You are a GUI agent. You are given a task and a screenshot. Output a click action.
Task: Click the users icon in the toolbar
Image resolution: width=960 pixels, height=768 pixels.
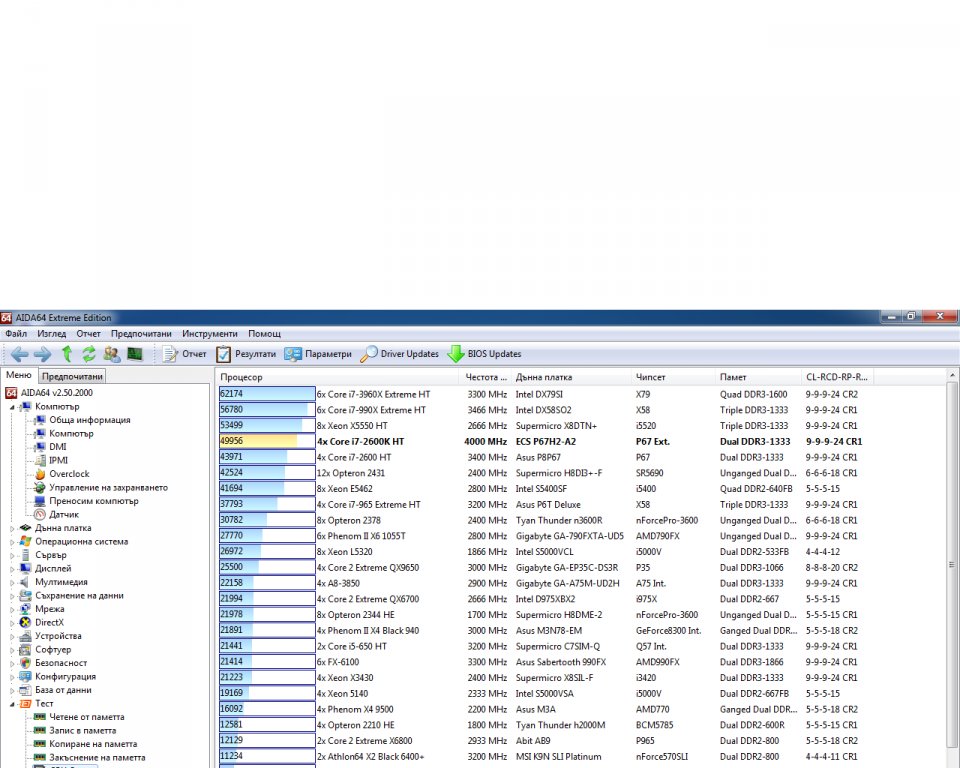pos(111,354)
